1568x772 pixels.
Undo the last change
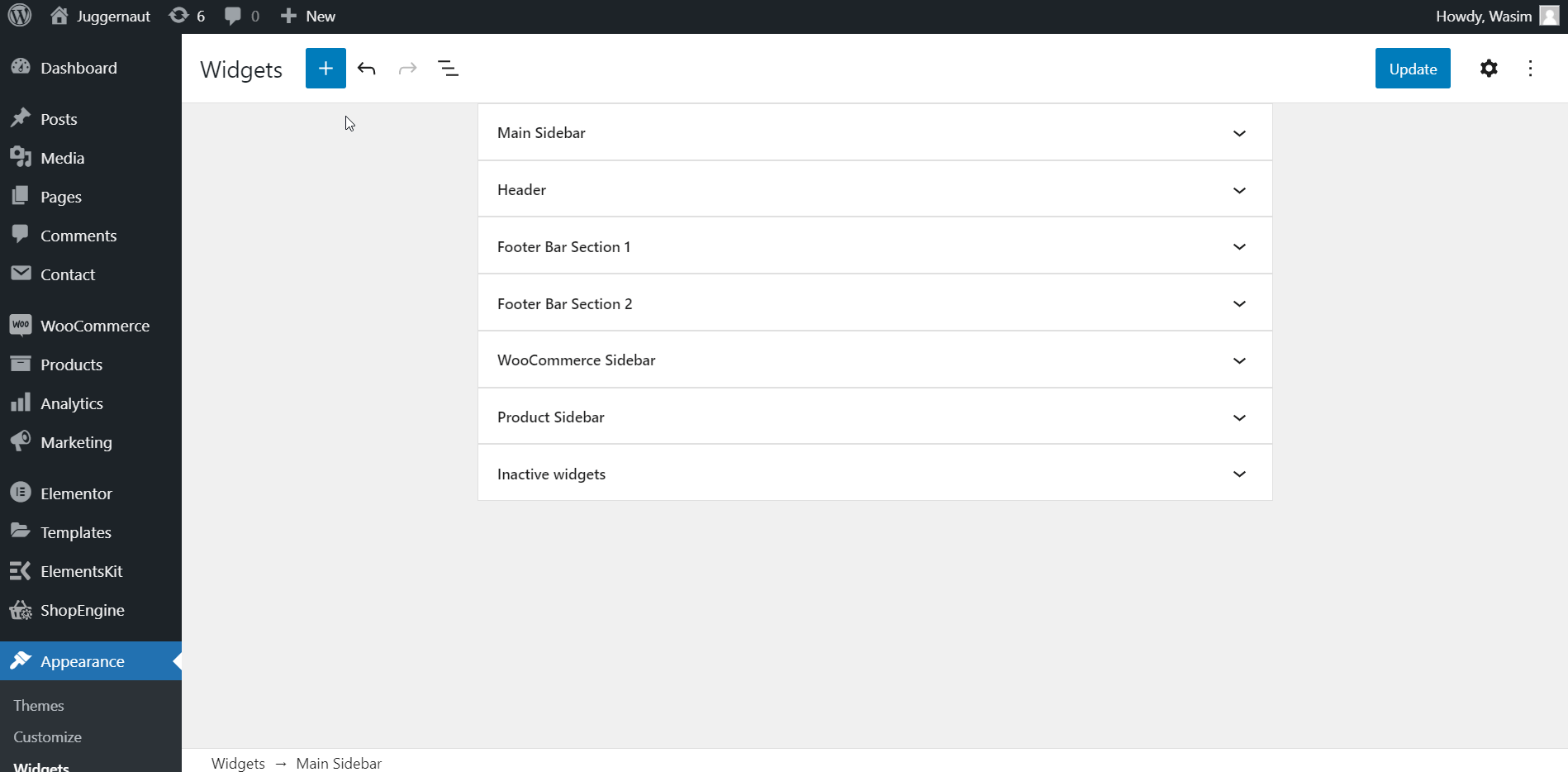[367, 69]
